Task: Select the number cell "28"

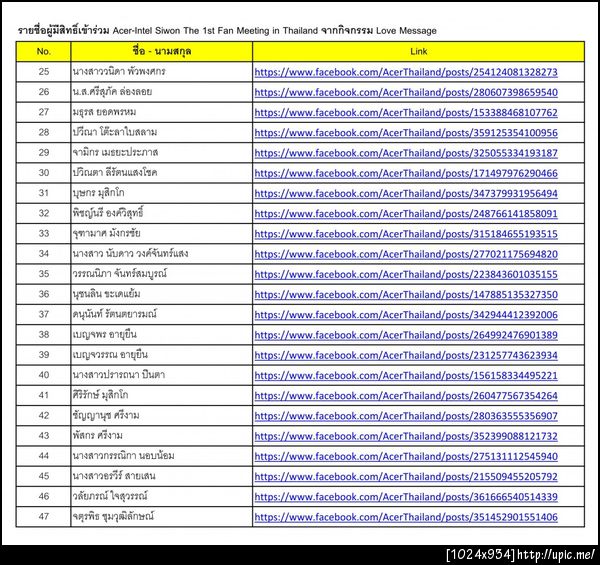Action: click(x=44, y=132)
